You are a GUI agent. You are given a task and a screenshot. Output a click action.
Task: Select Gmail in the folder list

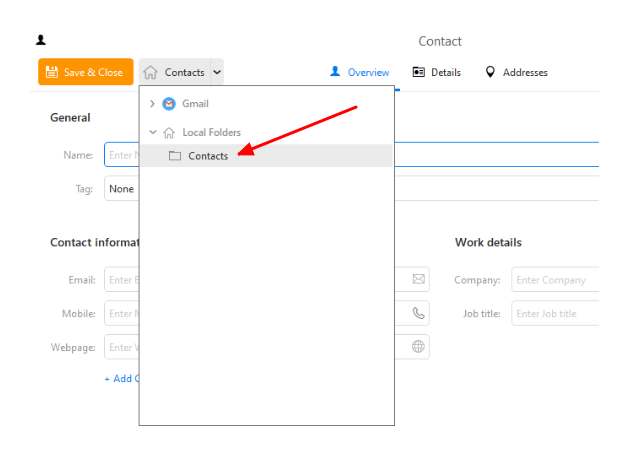click(x=195, y=104)
